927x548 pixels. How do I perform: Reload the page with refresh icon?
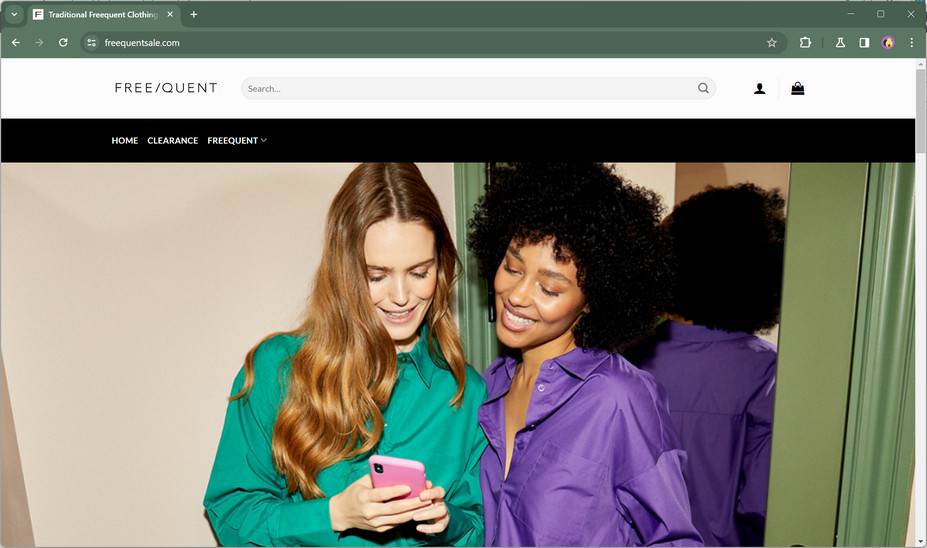(63, 43)
